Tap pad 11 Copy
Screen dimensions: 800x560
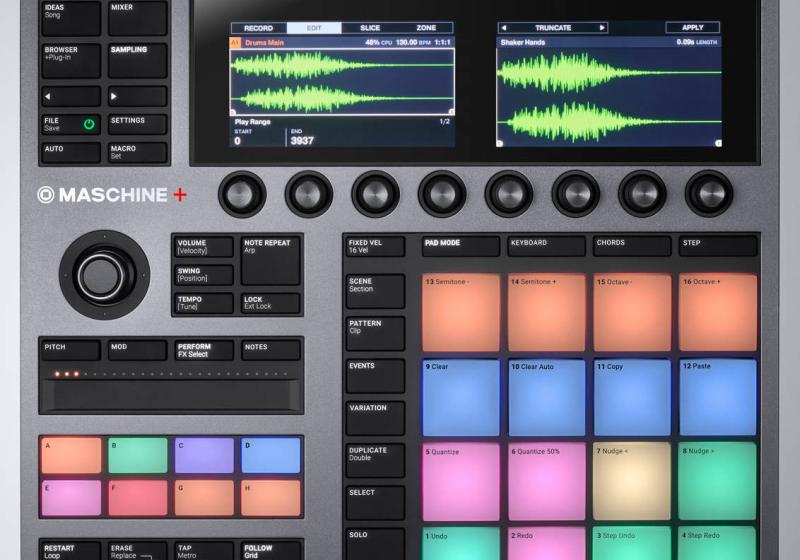[x=633, y=397]
